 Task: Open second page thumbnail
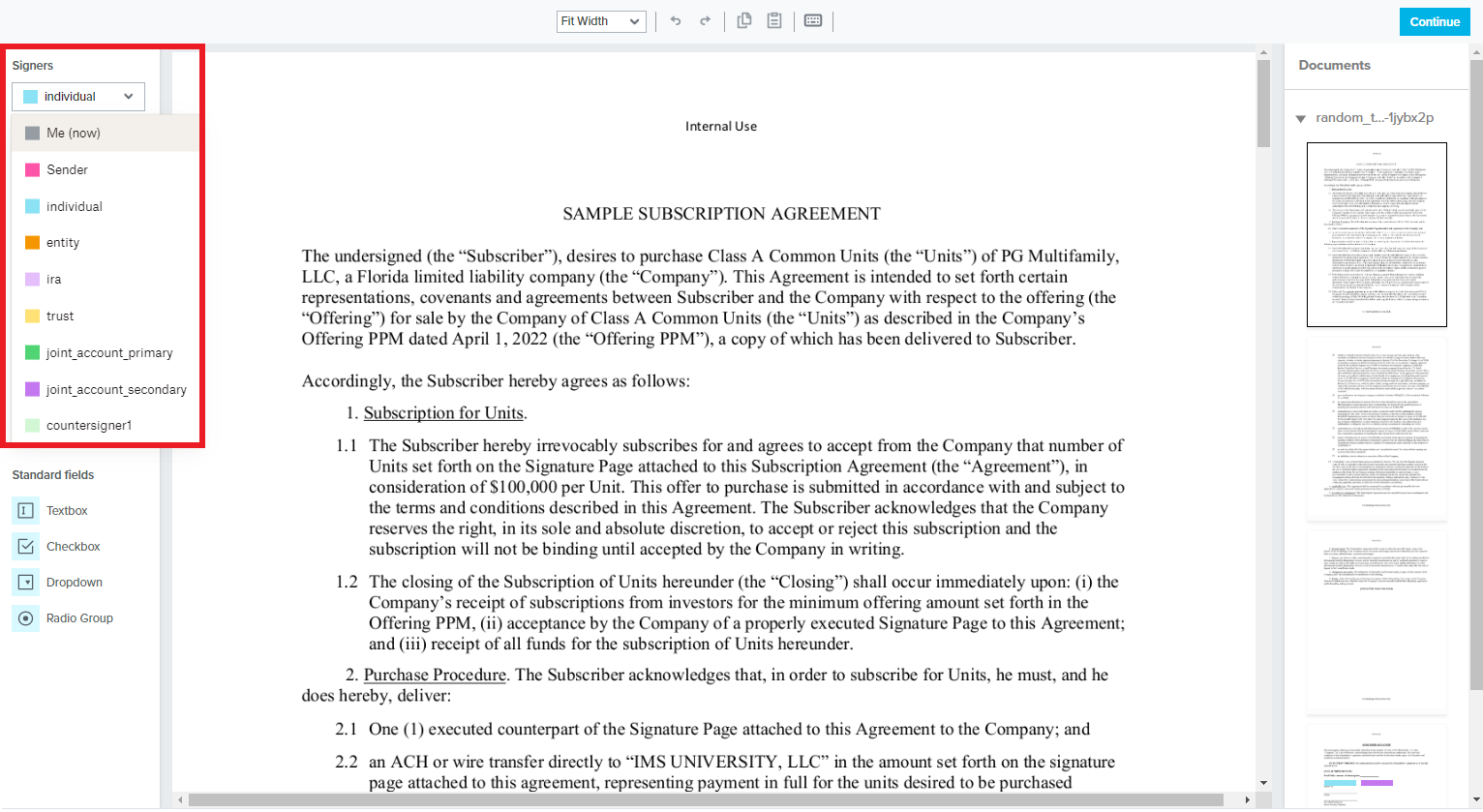1377,429
